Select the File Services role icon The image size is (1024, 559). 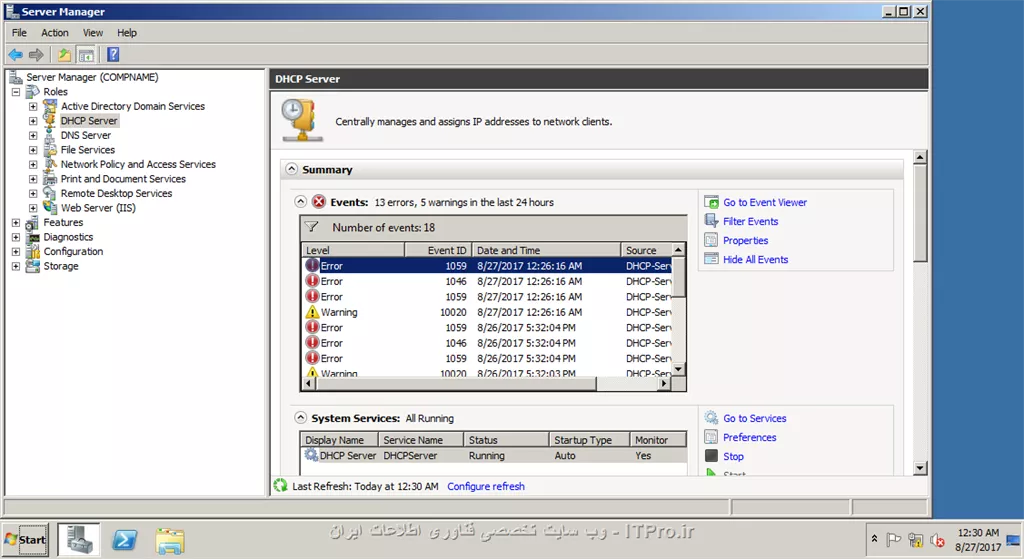tap(50, 150)
